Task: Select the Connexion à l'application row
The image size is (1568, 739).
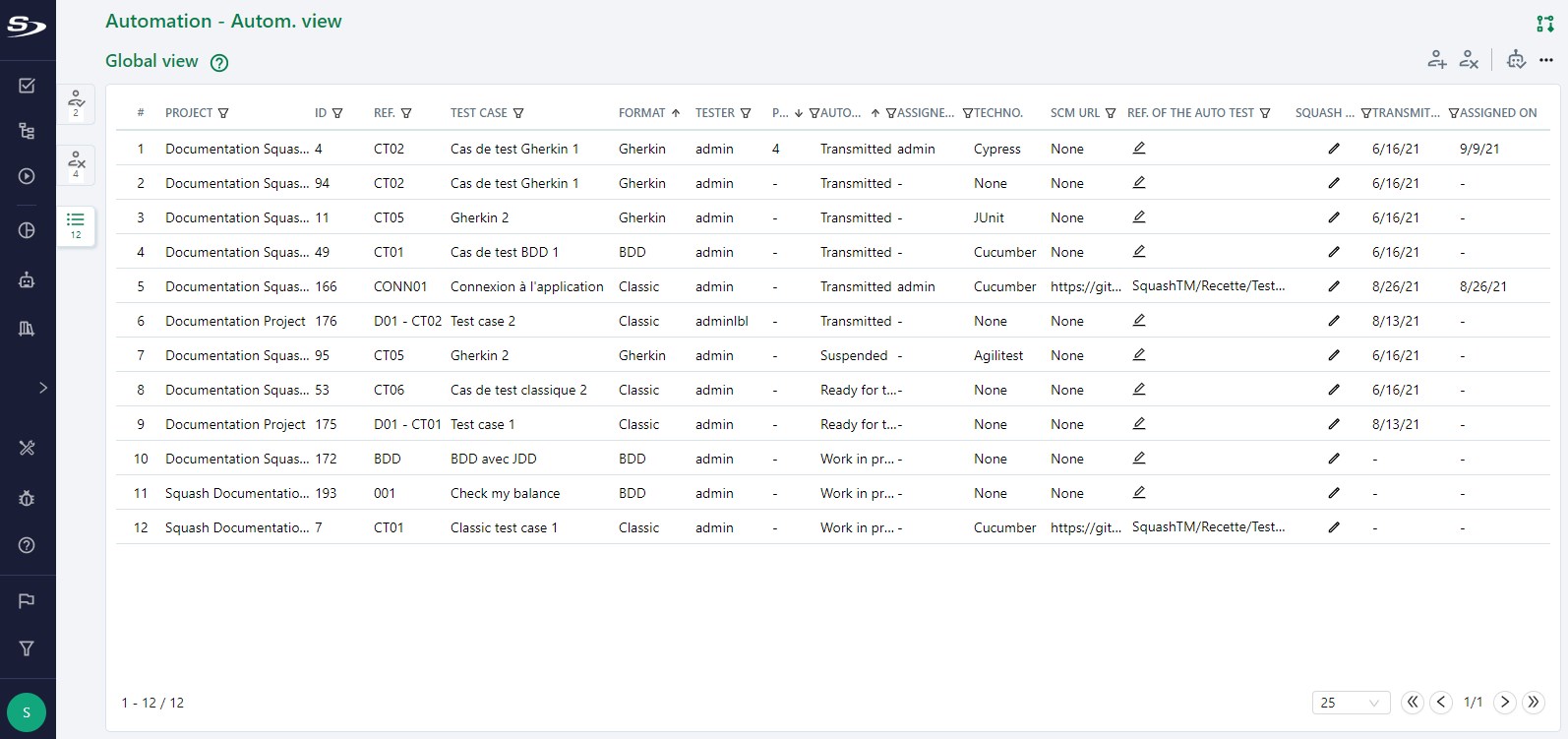Action: click(526, 286)
